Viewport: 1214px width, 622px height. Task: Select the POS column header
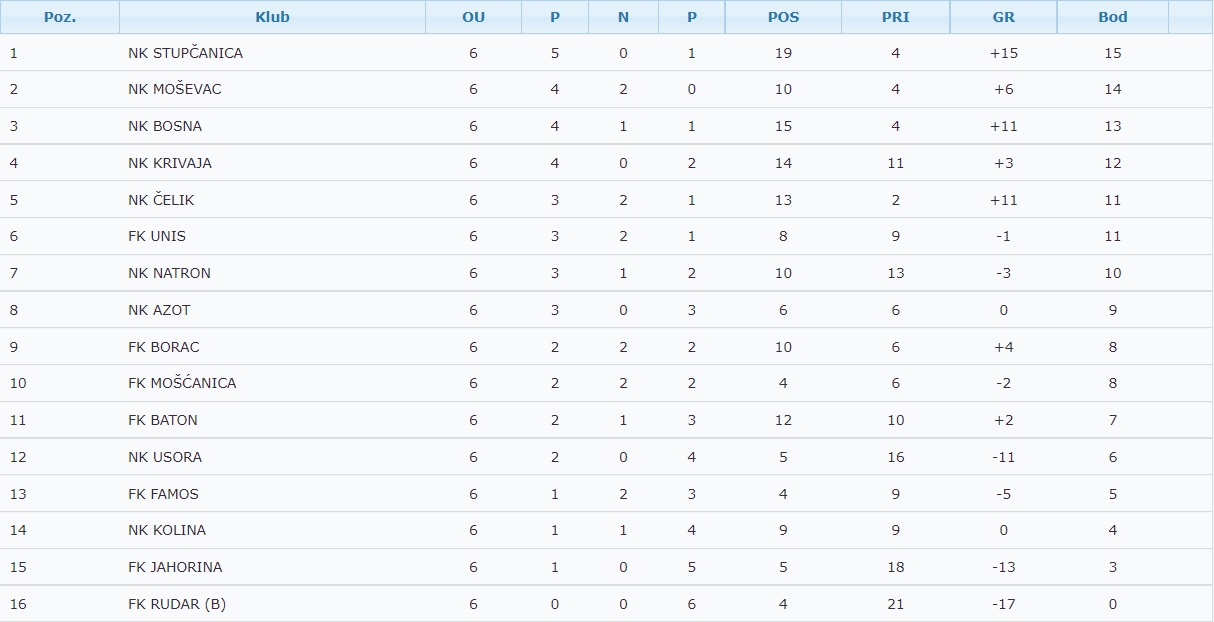pyautogui.click(x=783, y=17)
